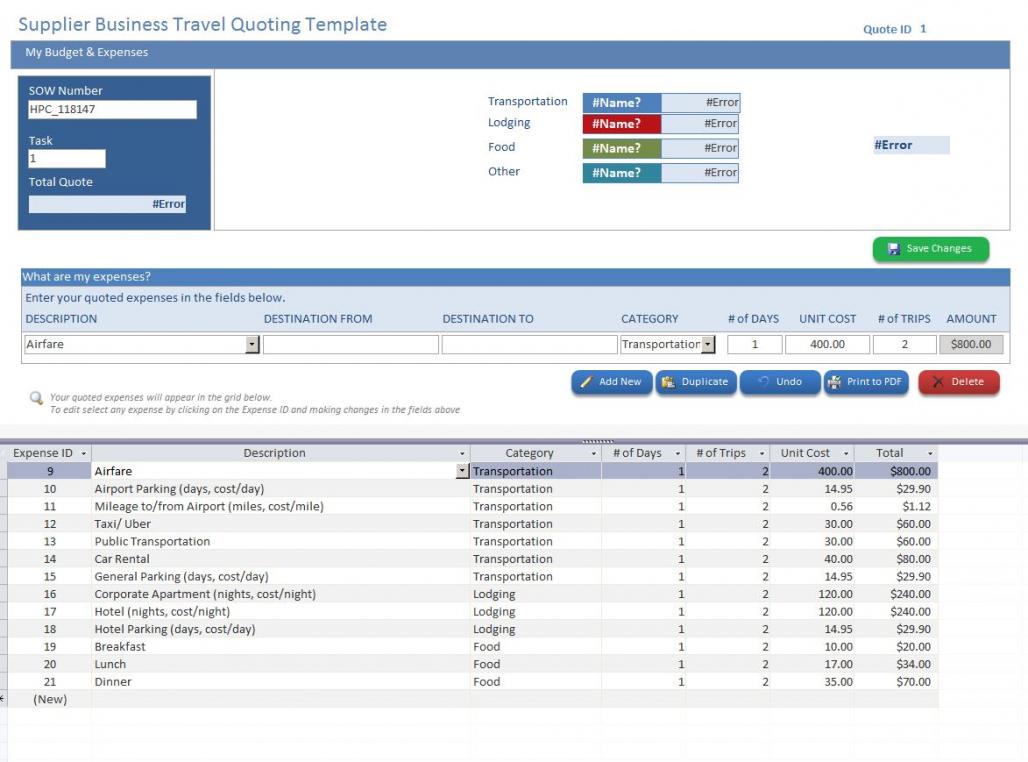
Task: Click the green Food #Name? box
Action: [x=622, y=148]
